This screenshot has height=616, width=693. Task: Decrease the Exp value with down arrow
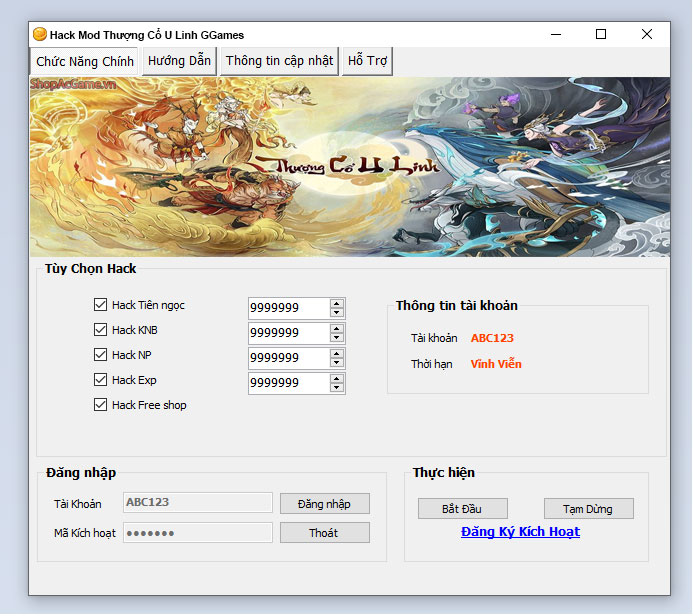click(337, 388)
